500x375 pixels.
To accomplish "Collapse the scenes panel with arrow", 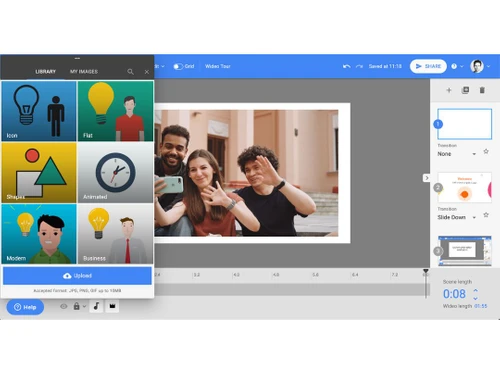I will click(427, 178).
